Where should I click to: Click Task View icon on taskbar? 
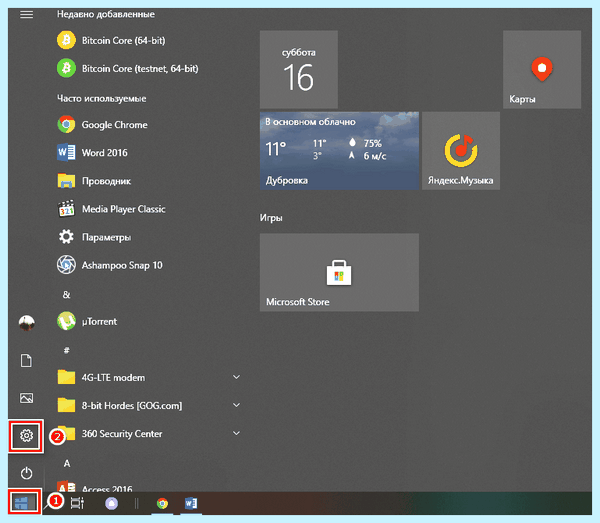pos(77,503)
